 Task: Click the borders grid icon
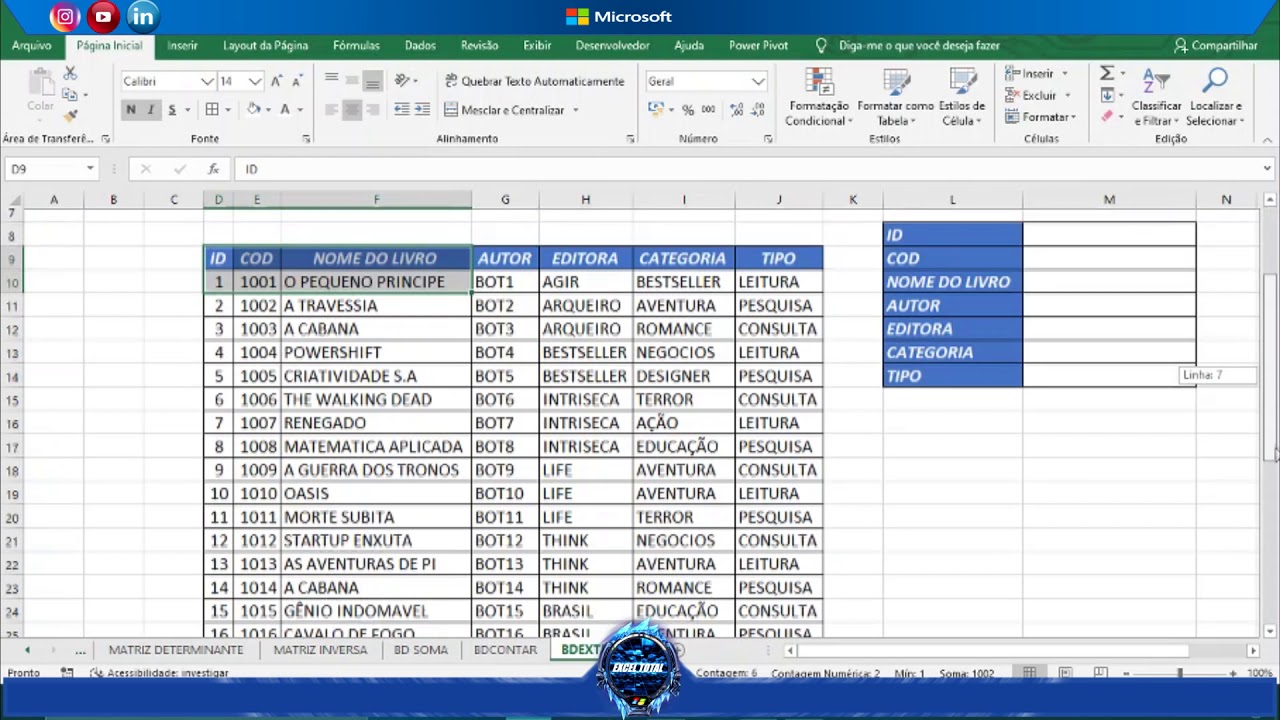212,110
